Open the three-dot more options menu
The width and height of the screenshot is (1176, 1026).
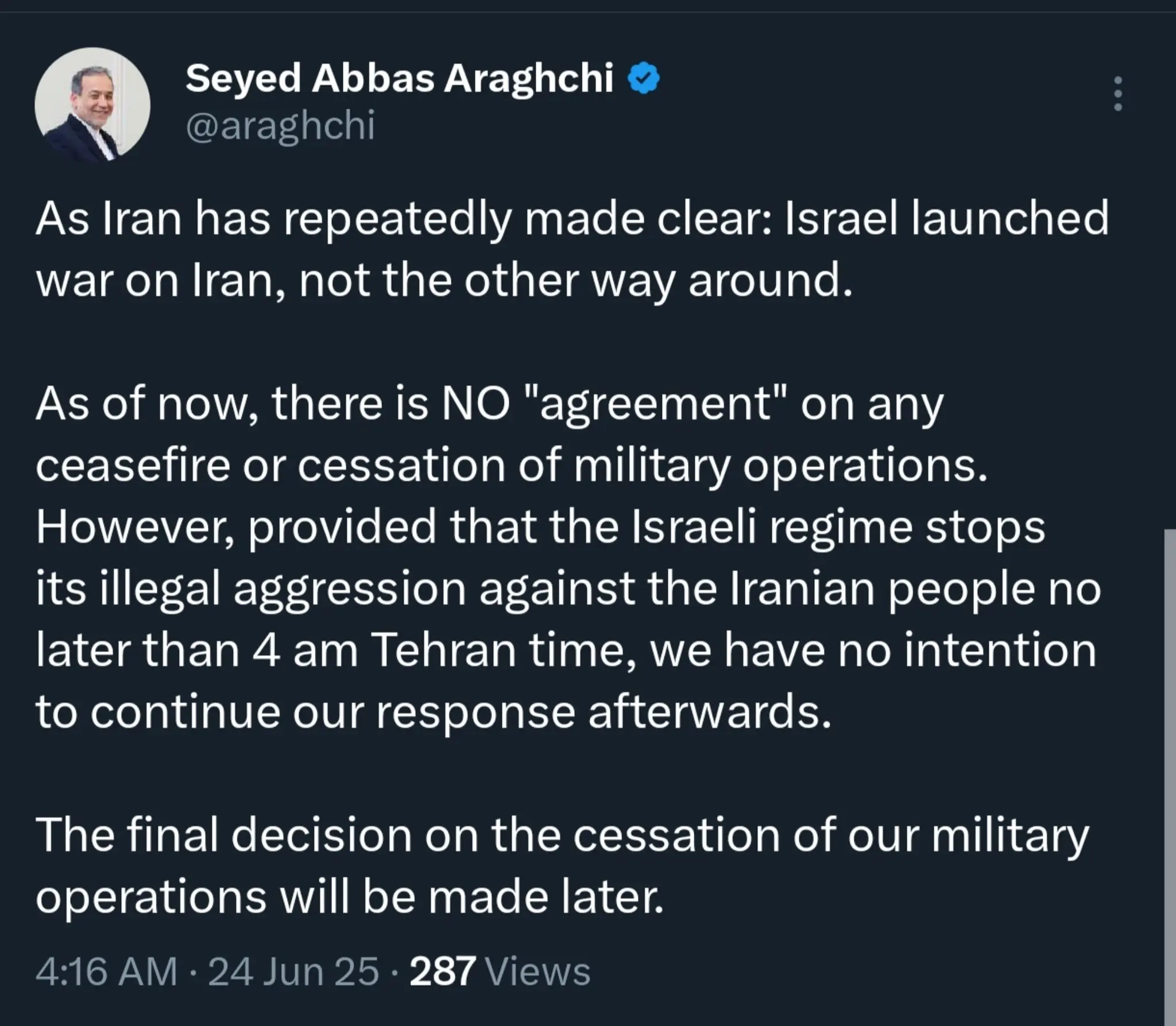point(1117,94)
